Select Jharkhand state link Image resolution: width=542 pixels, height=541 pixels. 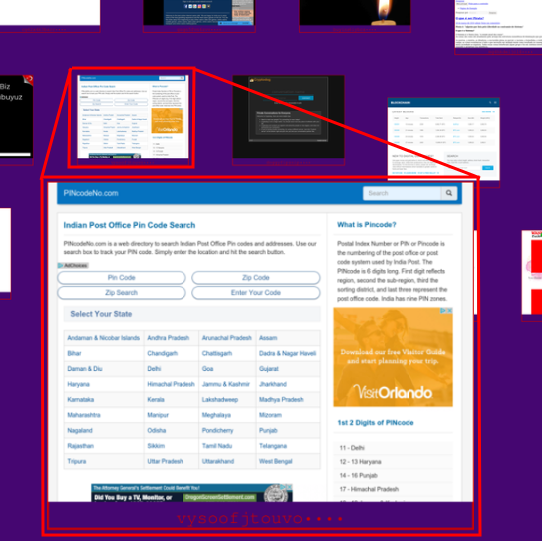(x=273, y=384)
